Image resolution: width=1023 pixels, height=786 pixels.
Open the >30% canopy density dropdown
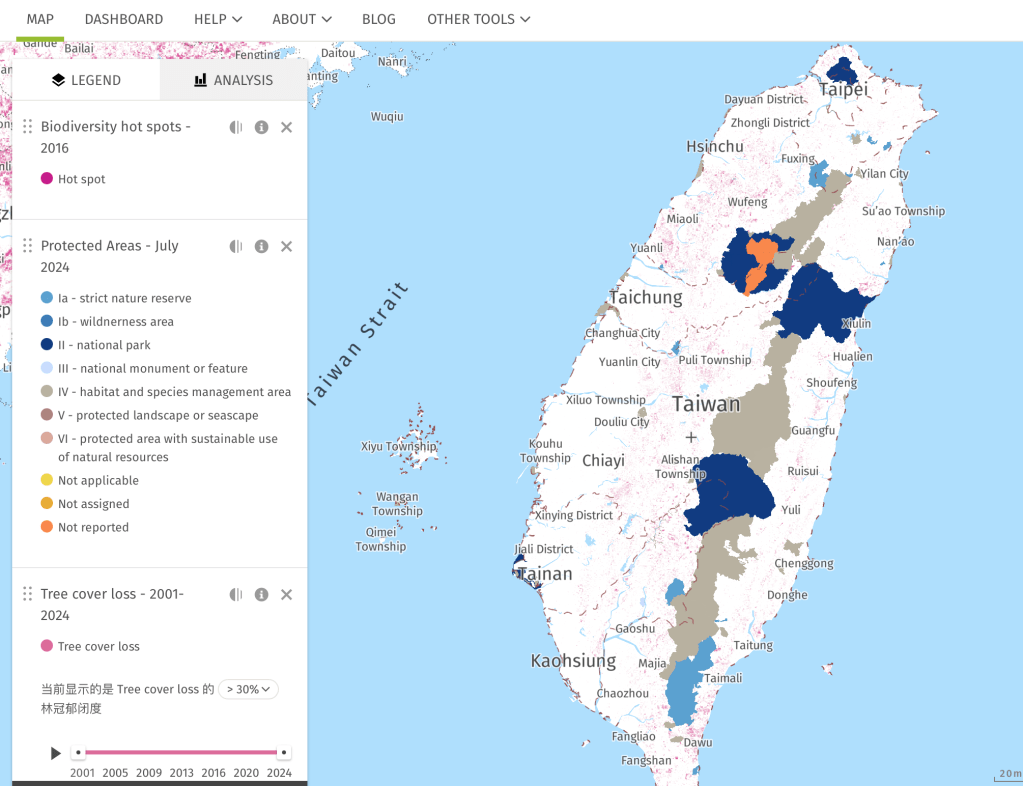(x=248, y=689)
